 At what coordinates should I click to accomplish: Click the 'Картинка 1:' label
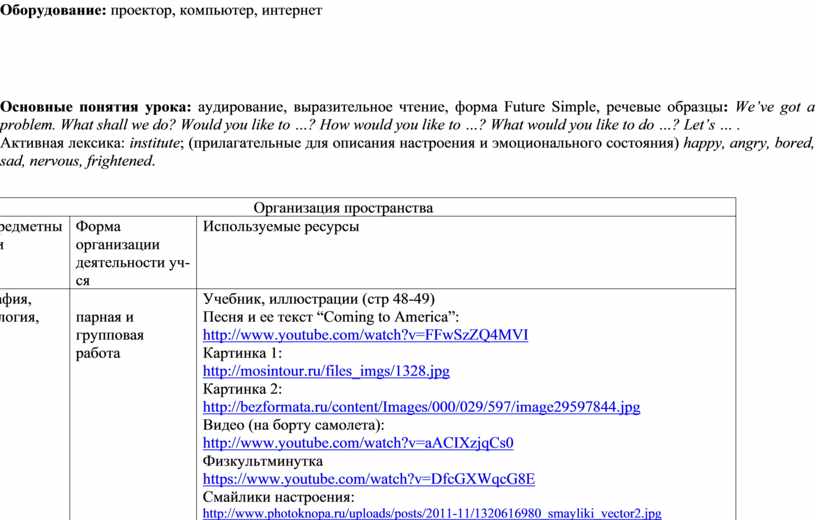pyautogui.click(x=243, y=353)
